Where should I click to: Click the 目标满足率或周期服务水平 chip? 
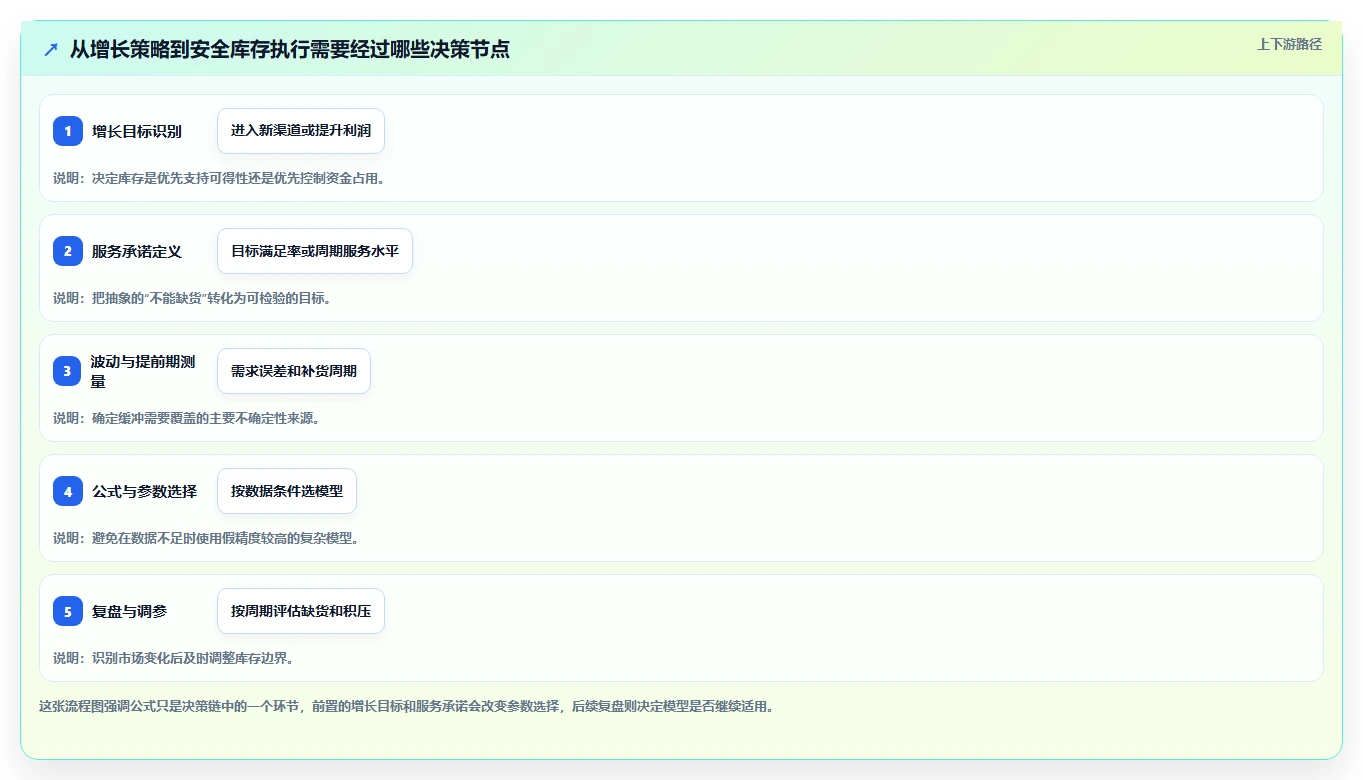coord(315,251)
